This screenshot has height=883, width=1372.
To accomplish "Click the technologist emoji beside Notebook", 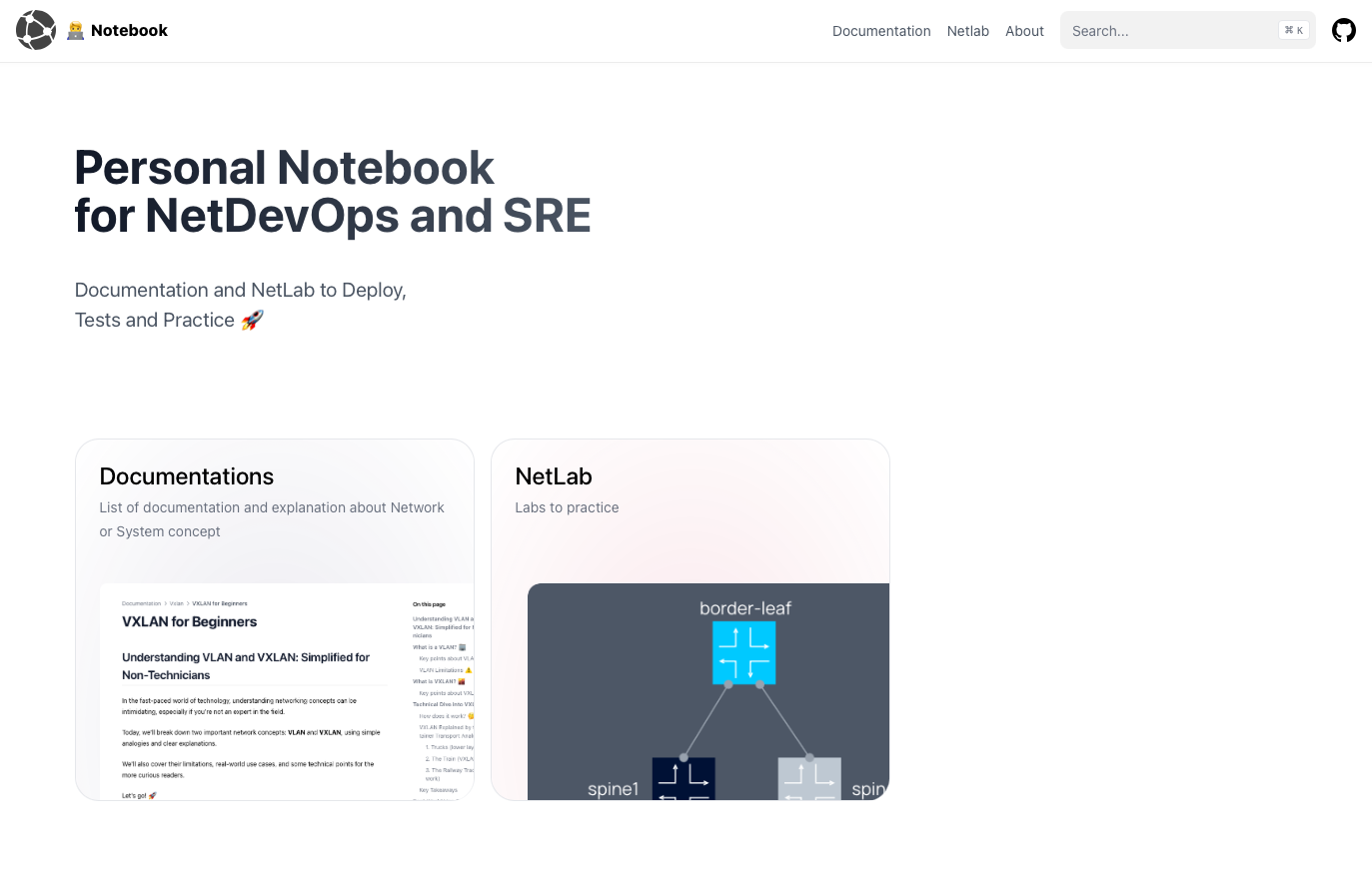I will tap(76, 31).
